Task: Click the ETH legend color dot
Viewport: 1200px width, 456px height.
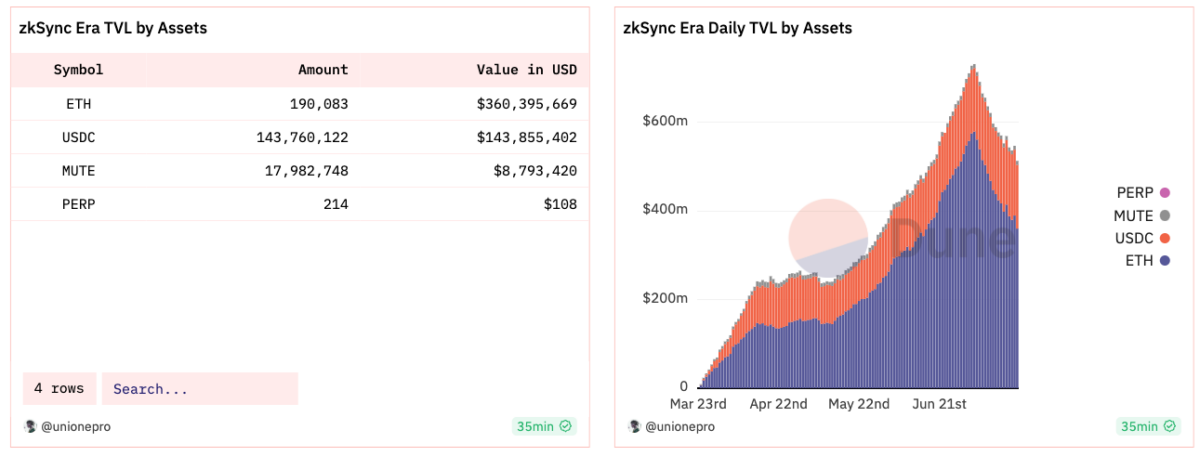Action: tap(1165, 261)
